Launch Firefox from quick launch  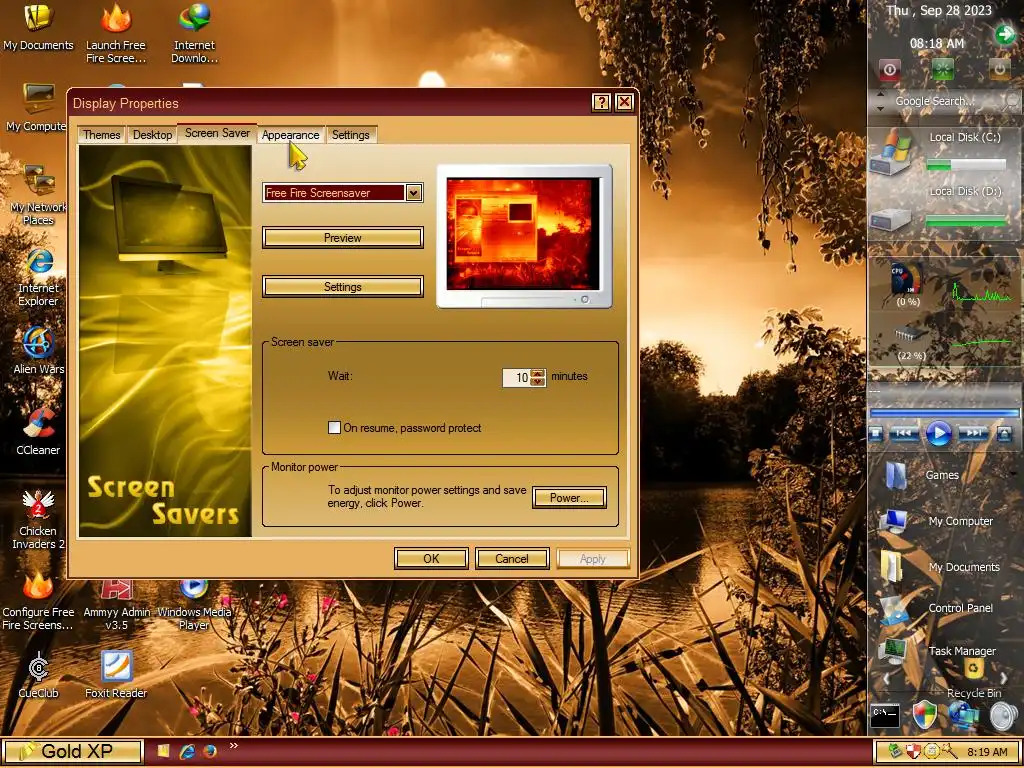click(x=210, y=752)
